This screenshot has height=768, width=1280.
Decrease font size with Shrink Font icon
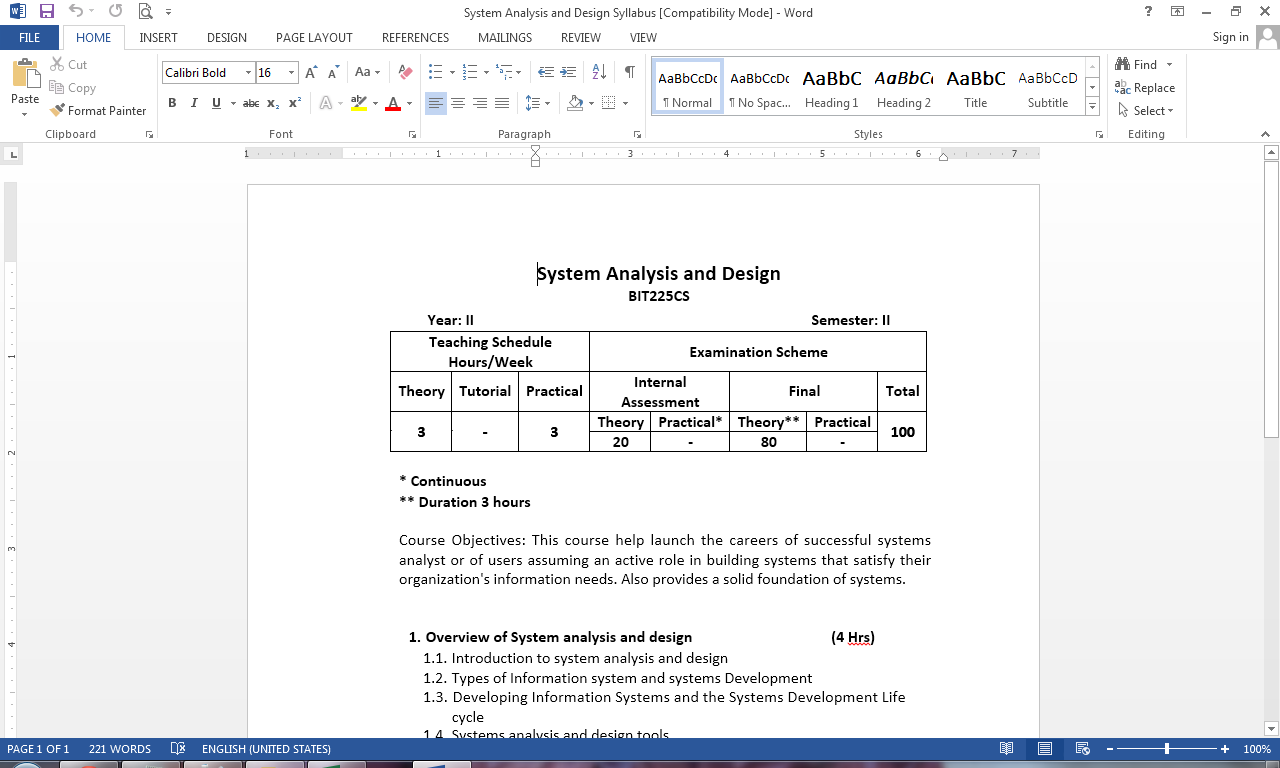[x=333, y=72]
